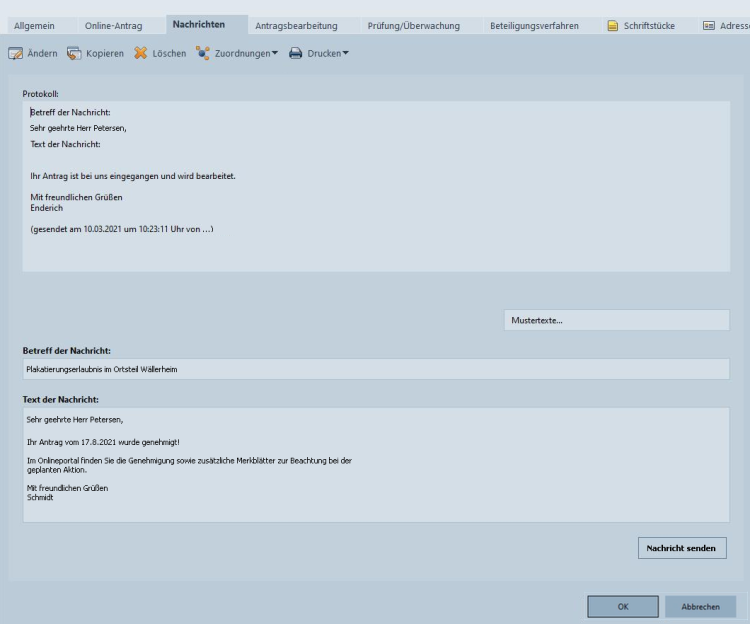
Task: Click the Kopieren copy icon
Action: coord(75,53)
